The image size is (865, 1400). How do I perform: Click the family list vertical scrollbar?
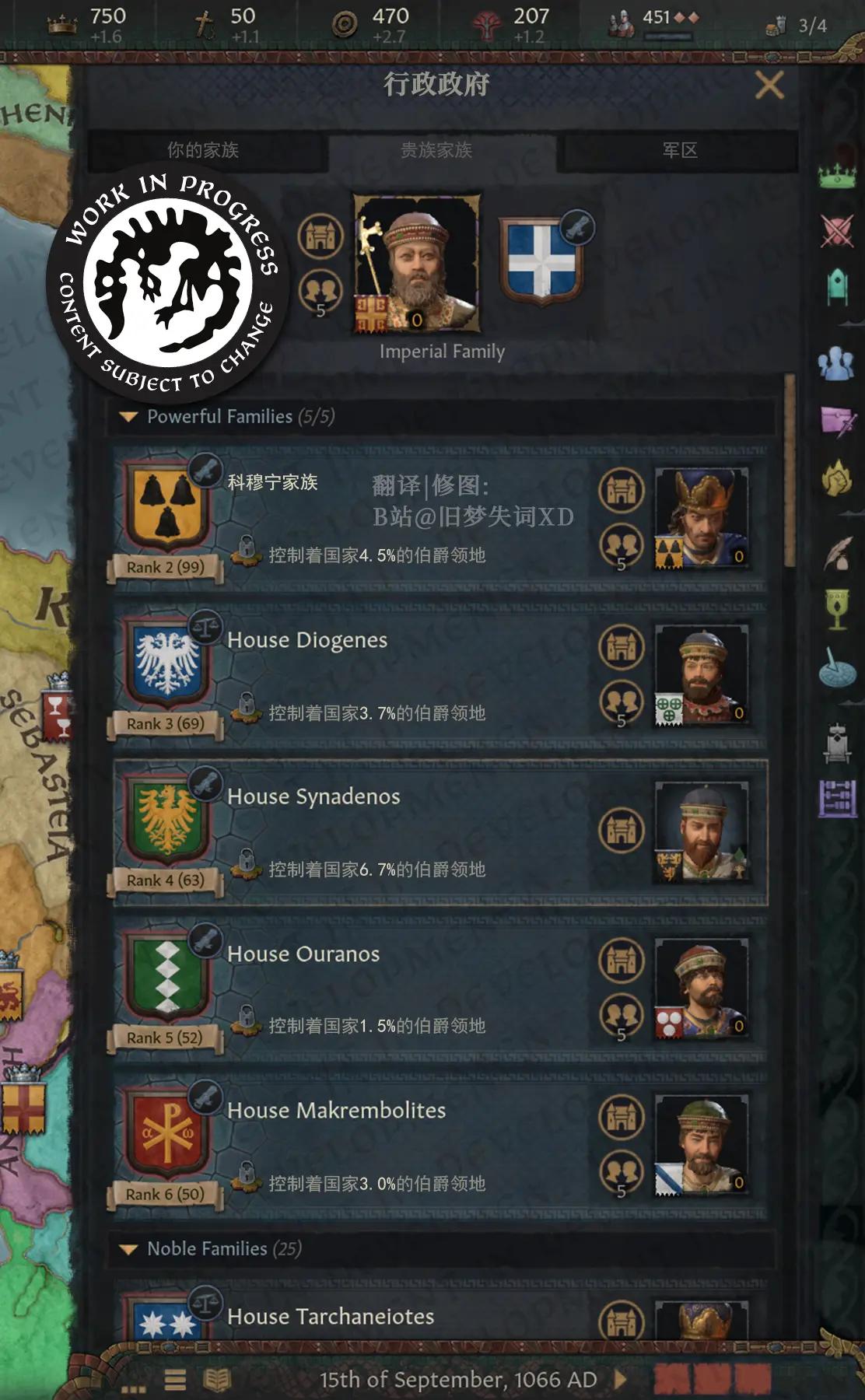(x=790, y=471)
